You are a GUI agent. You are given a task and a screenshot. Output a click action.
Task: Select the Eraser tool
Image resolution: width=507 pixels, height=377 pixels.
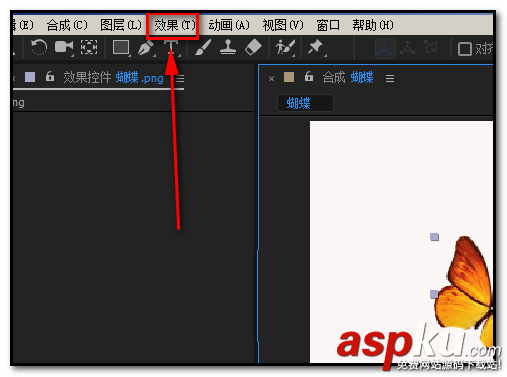(x=253, y=47)
